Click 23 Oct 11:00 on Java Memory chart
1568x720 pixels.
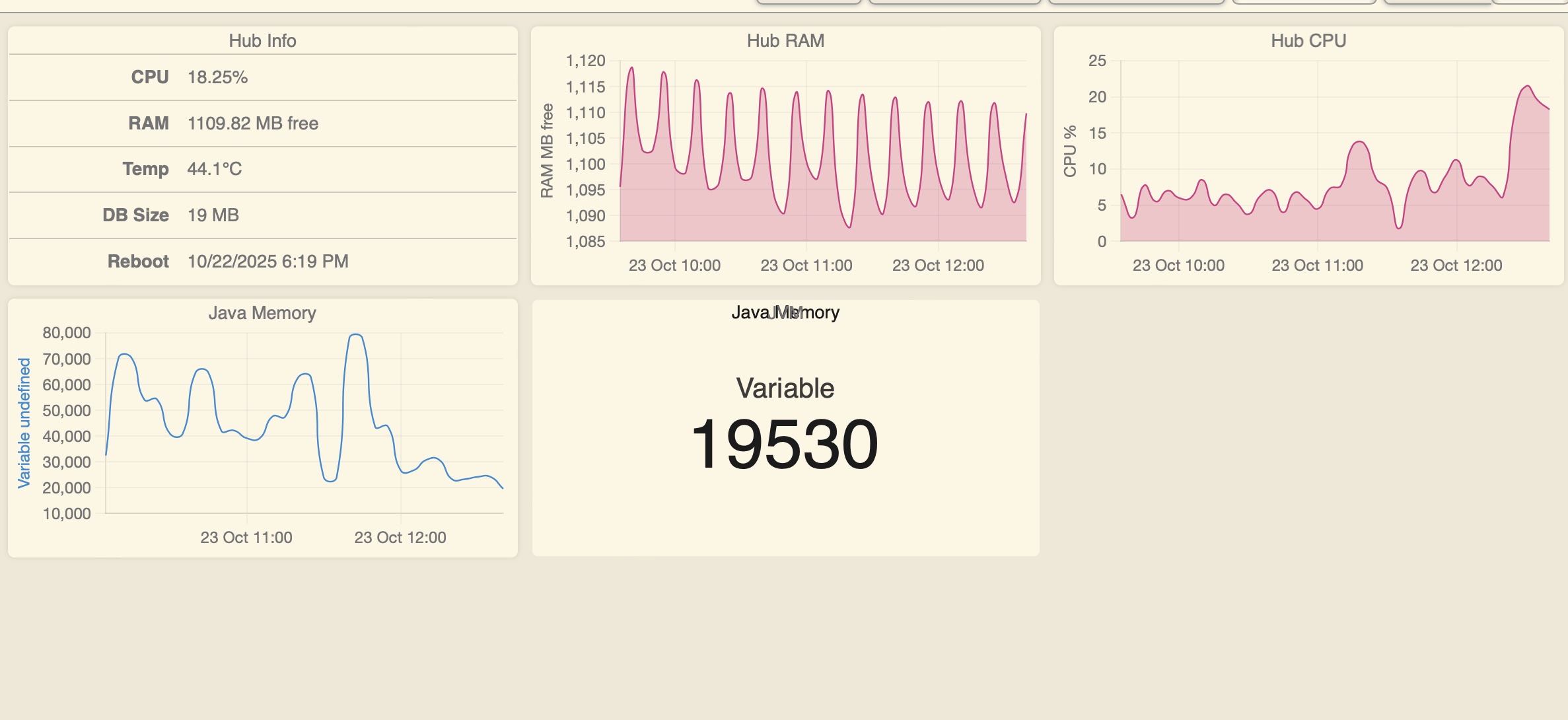tap(246, 538)
